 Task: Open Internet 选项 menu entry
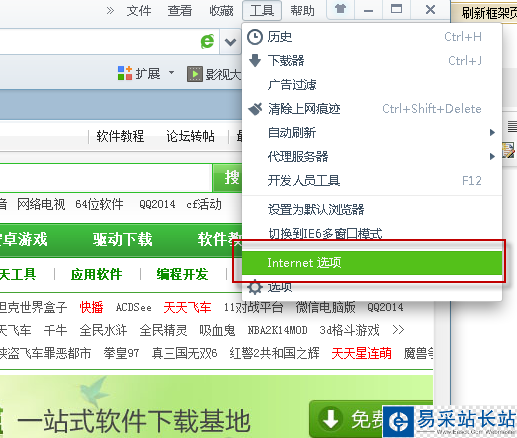coord(372,263)
